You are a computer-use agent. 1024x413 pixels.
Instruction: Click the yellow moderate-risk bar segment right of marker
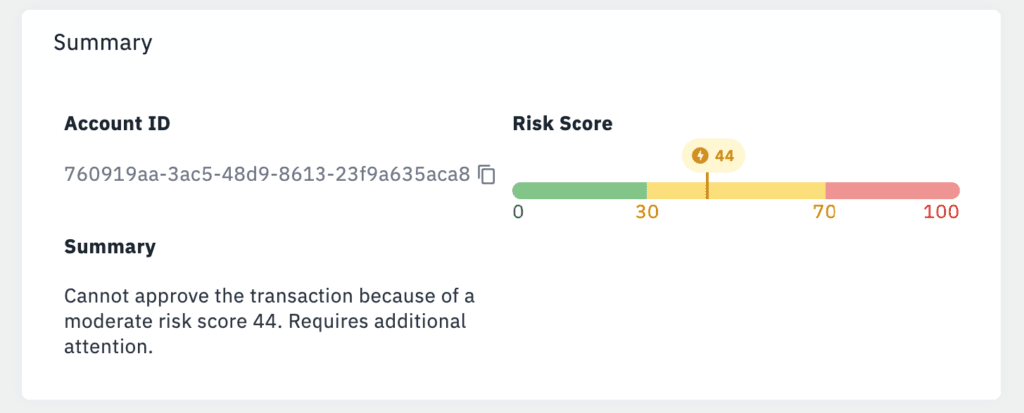point(766,190)
